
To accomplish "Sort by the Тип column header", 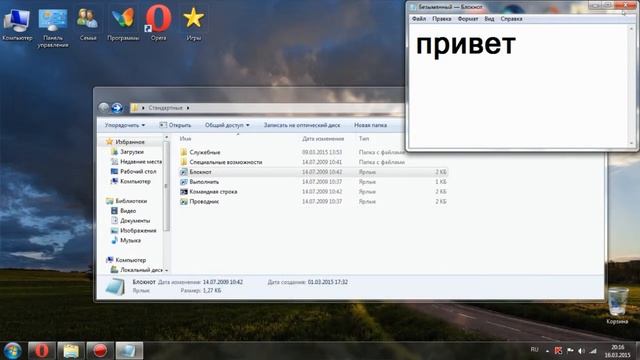I will tap(364, 139).
